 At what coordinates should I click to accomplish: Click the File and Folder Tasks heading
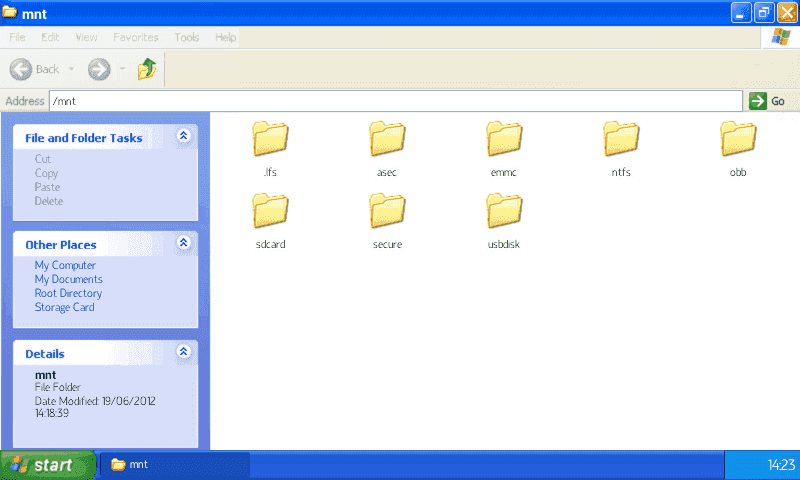[x=84, y=138]
